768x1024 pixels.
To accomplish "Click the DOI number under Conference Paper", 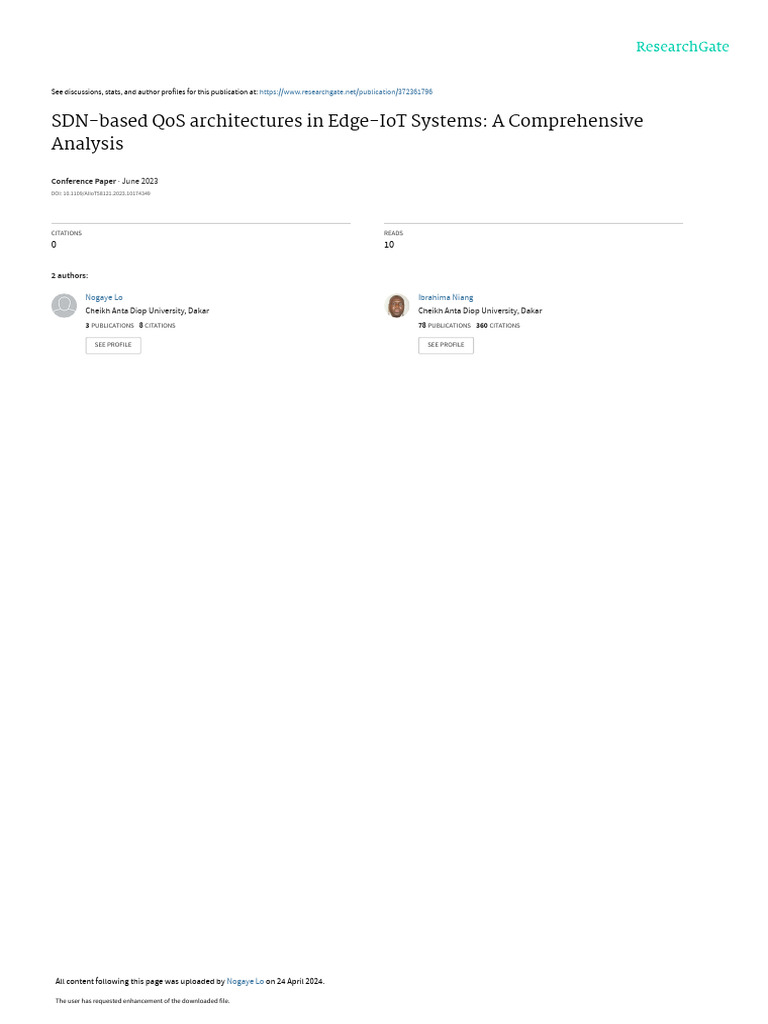I will (x=101, y=193).
